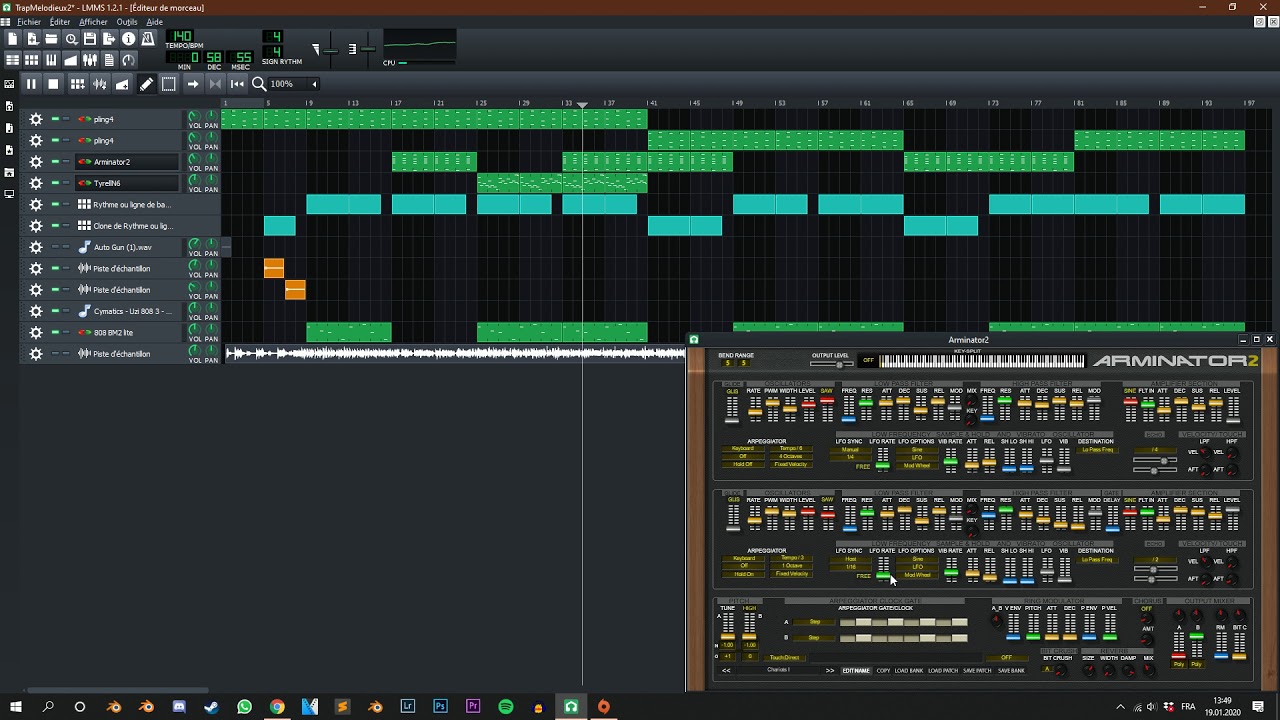
Task: Open the Éditer menu
Action: tap(60, 22)
